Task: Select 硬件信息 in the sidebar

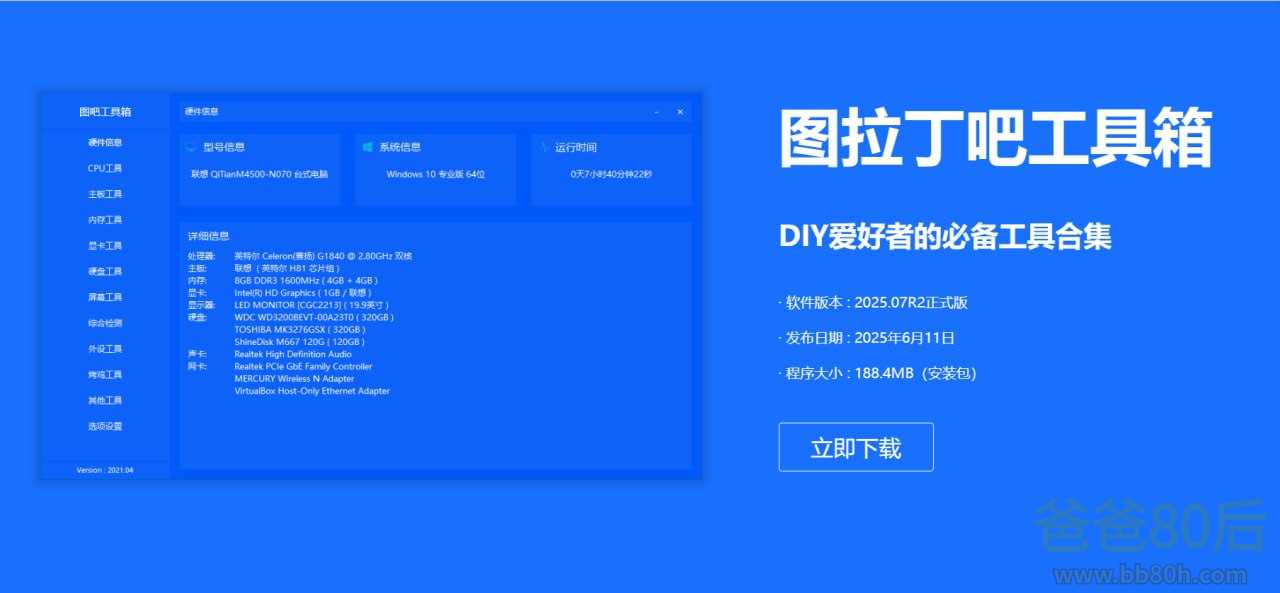Action: click(x=105, y=143)
